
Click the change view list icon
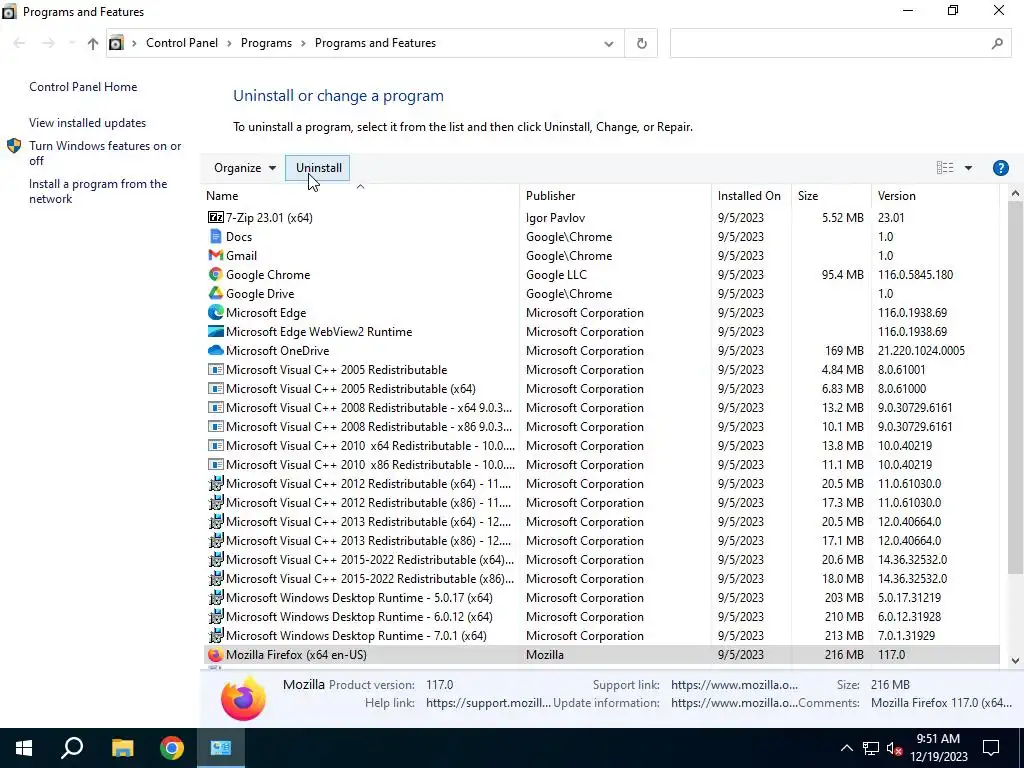coord(944,168)
